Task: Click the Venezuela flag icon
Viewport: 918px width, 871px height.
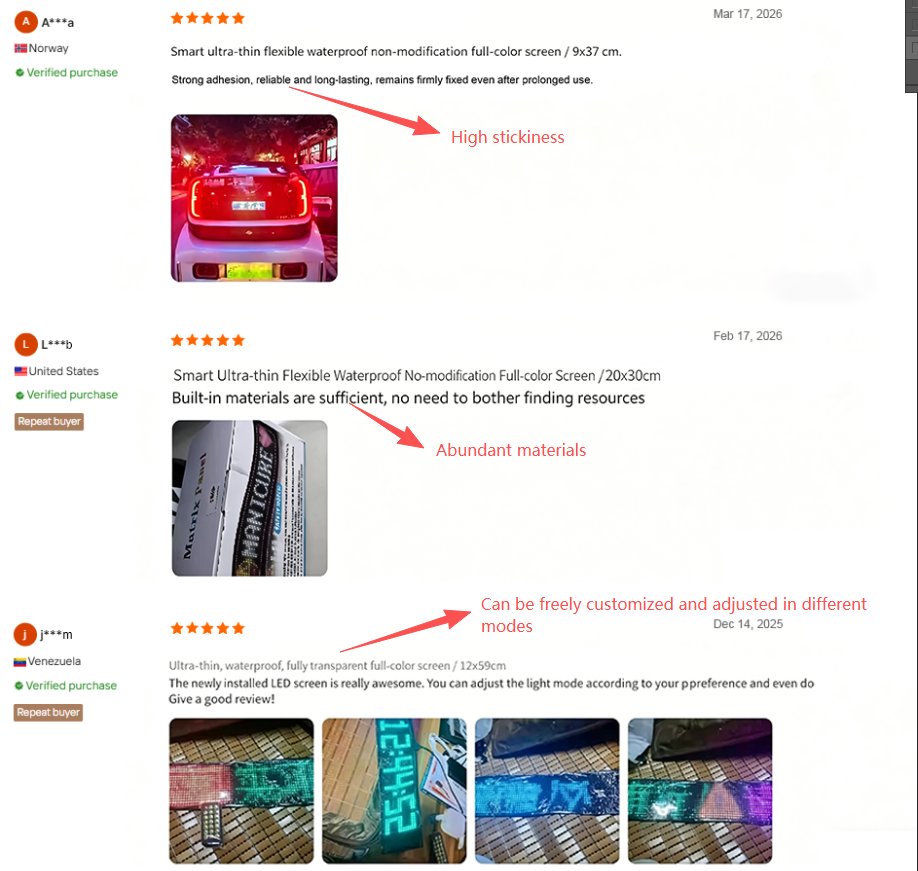Action: pos(19,661)
